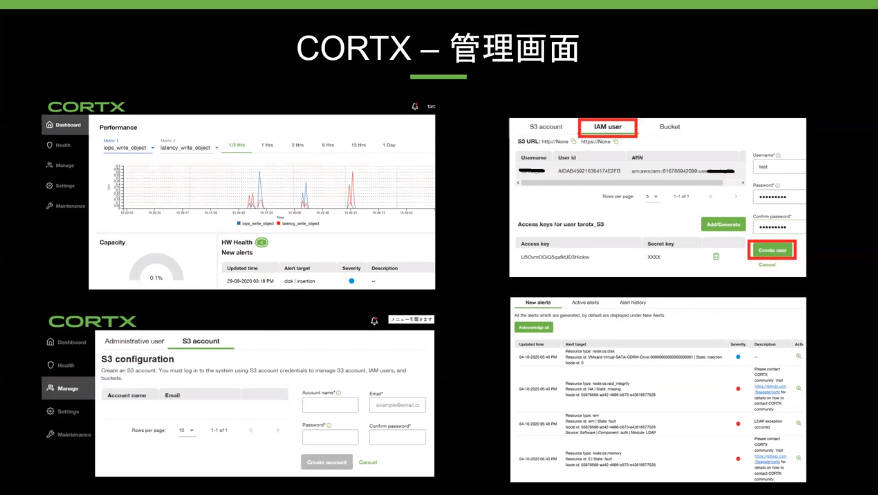This screenshot has height=495, width=878.
Task: Open the New alerts tab
Action: pyautogui.click(x=538, y=302)
